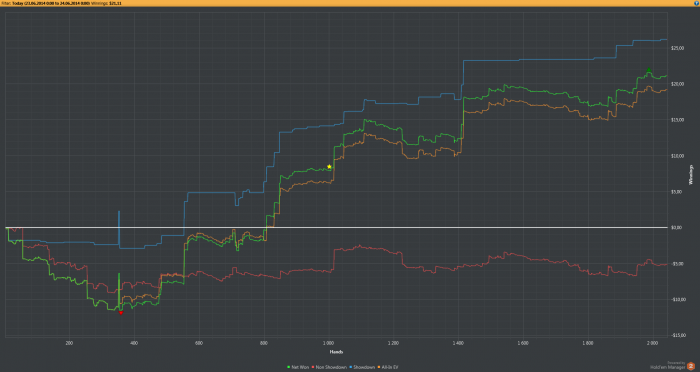Toggle the All-In EV legend entry

click(388, 367)
